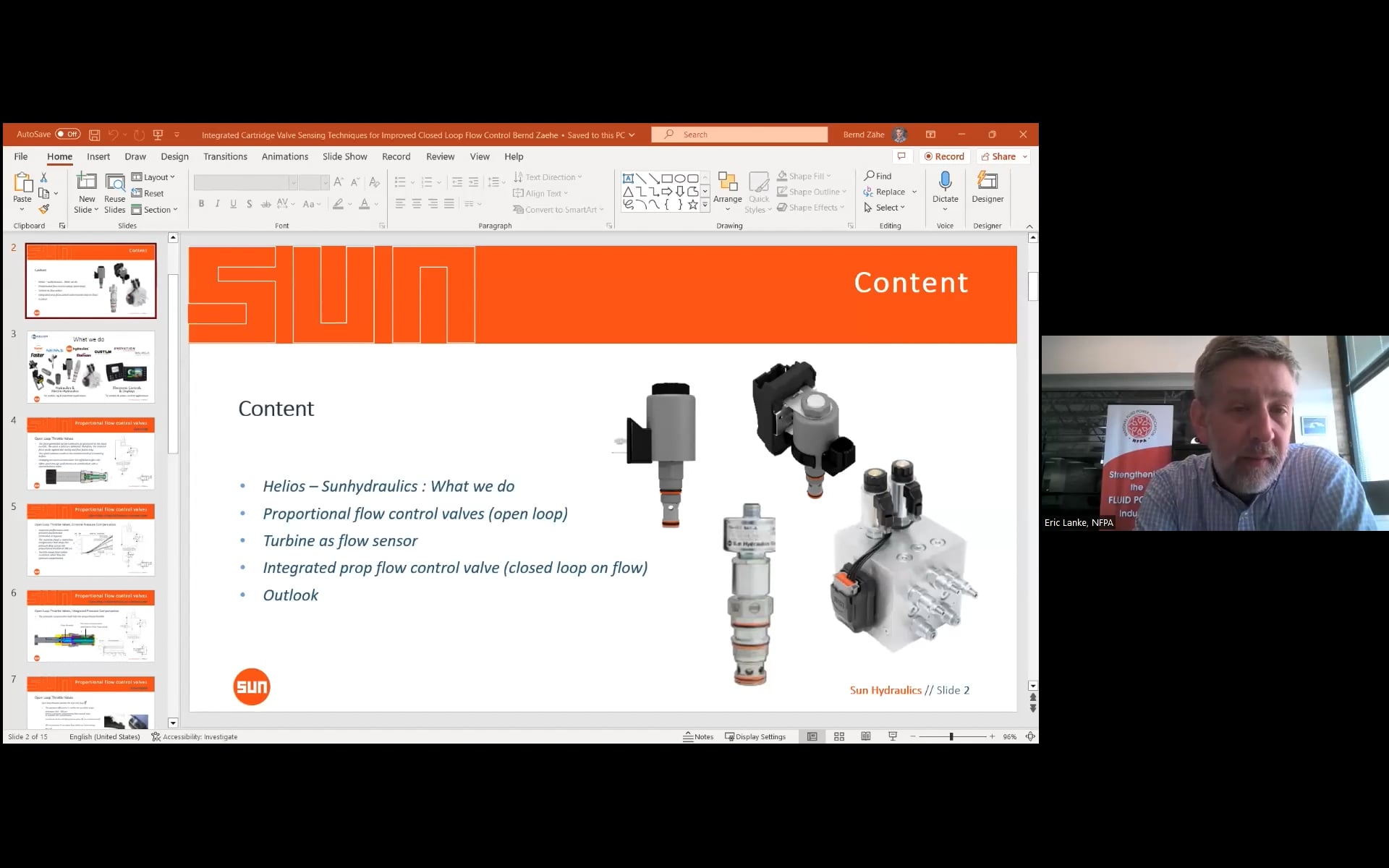Open the Quick Styles gallery
Image resolution: width=1389 pixels, height=868 pixels.
759,192
